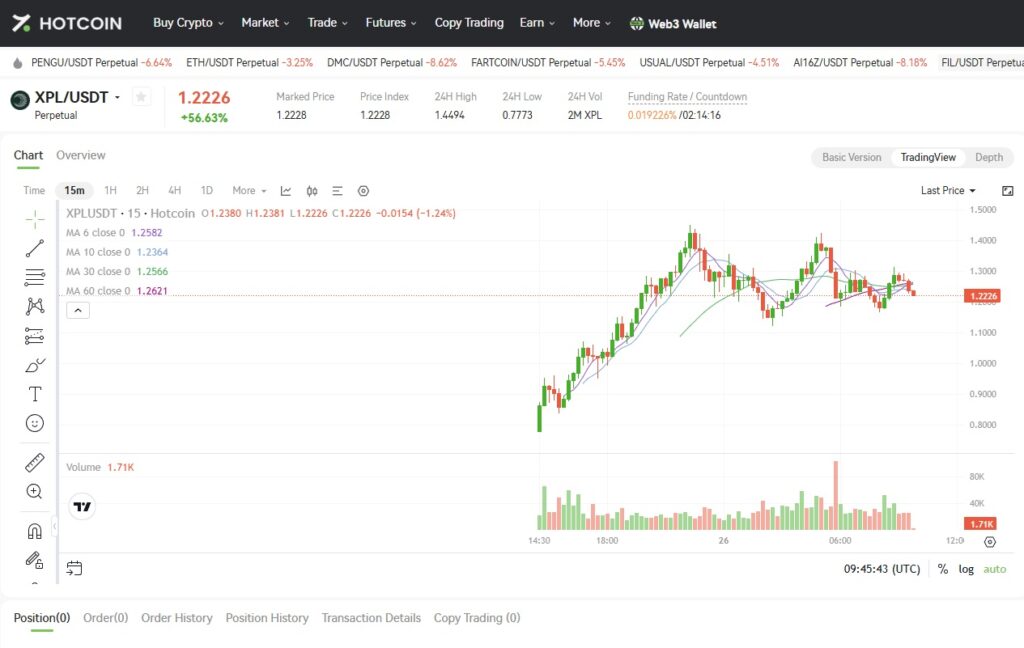Collapse the indicator legend chevron
The height and width of the screenshot is (648, 1024).
(x=79, y=311)
